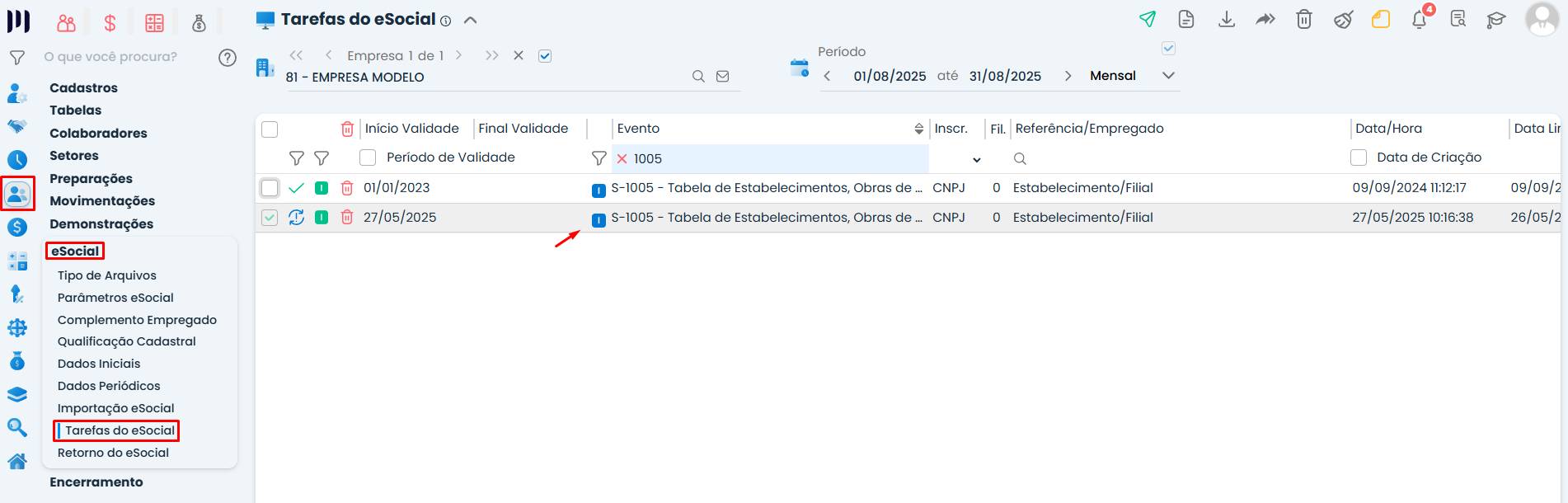The width and height of the screenshot is (1568, 503).
Task: Click the period calendar icon
Action: (x=800, y=68)
